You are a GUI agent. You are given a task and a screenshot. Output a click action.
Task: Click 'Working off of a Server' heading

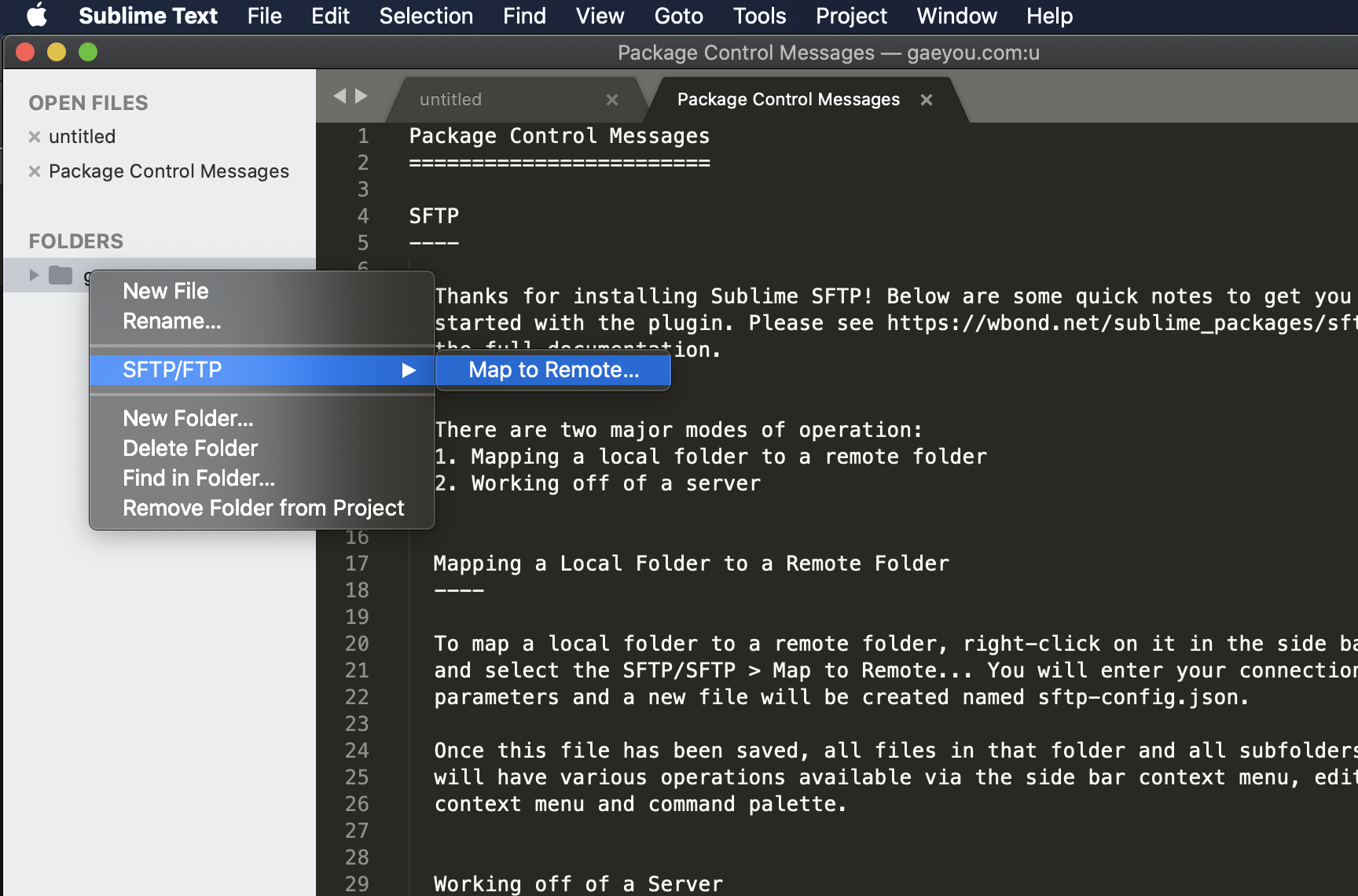tap(578, 883)
